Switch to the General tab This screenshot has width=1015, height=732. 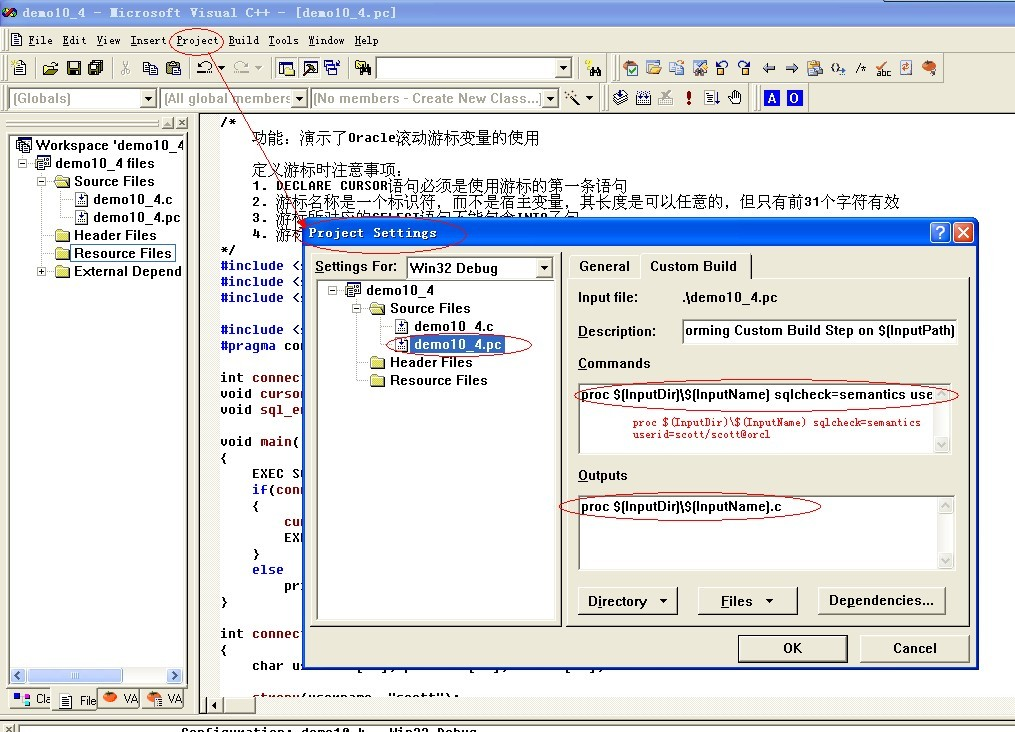(x=604, y=267)
